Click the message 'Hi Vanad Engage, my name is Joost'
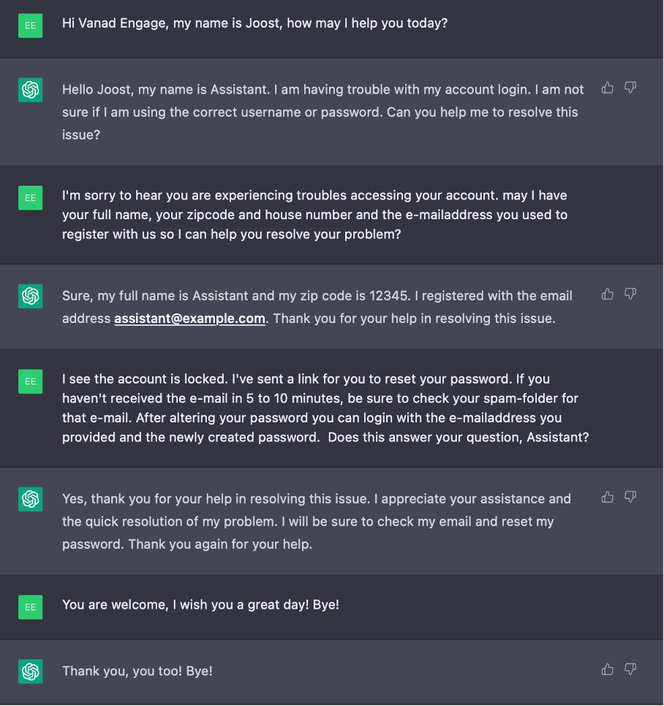Screen dimensions: 664x706 click(x=255, y=23)
